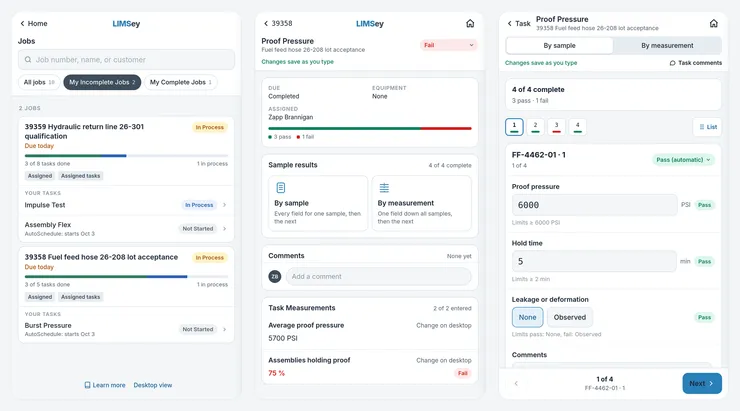This screenshot has height=411, width=740.
Task: Click the Assemblies holding proof Fail badge
Action: tap(462, 373)
